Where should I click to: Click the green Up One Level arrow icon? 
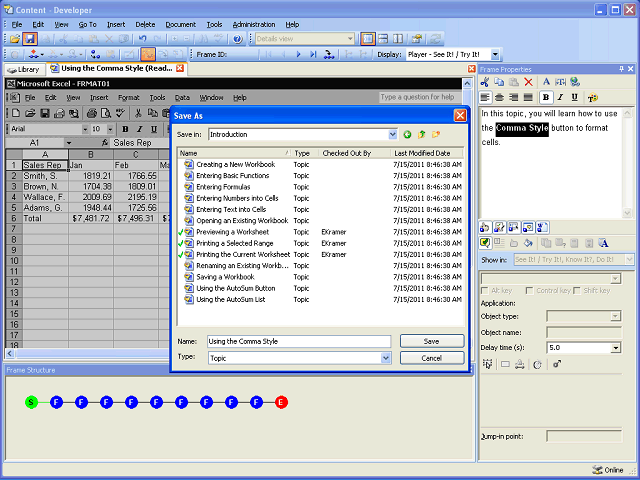click(421, 134)
